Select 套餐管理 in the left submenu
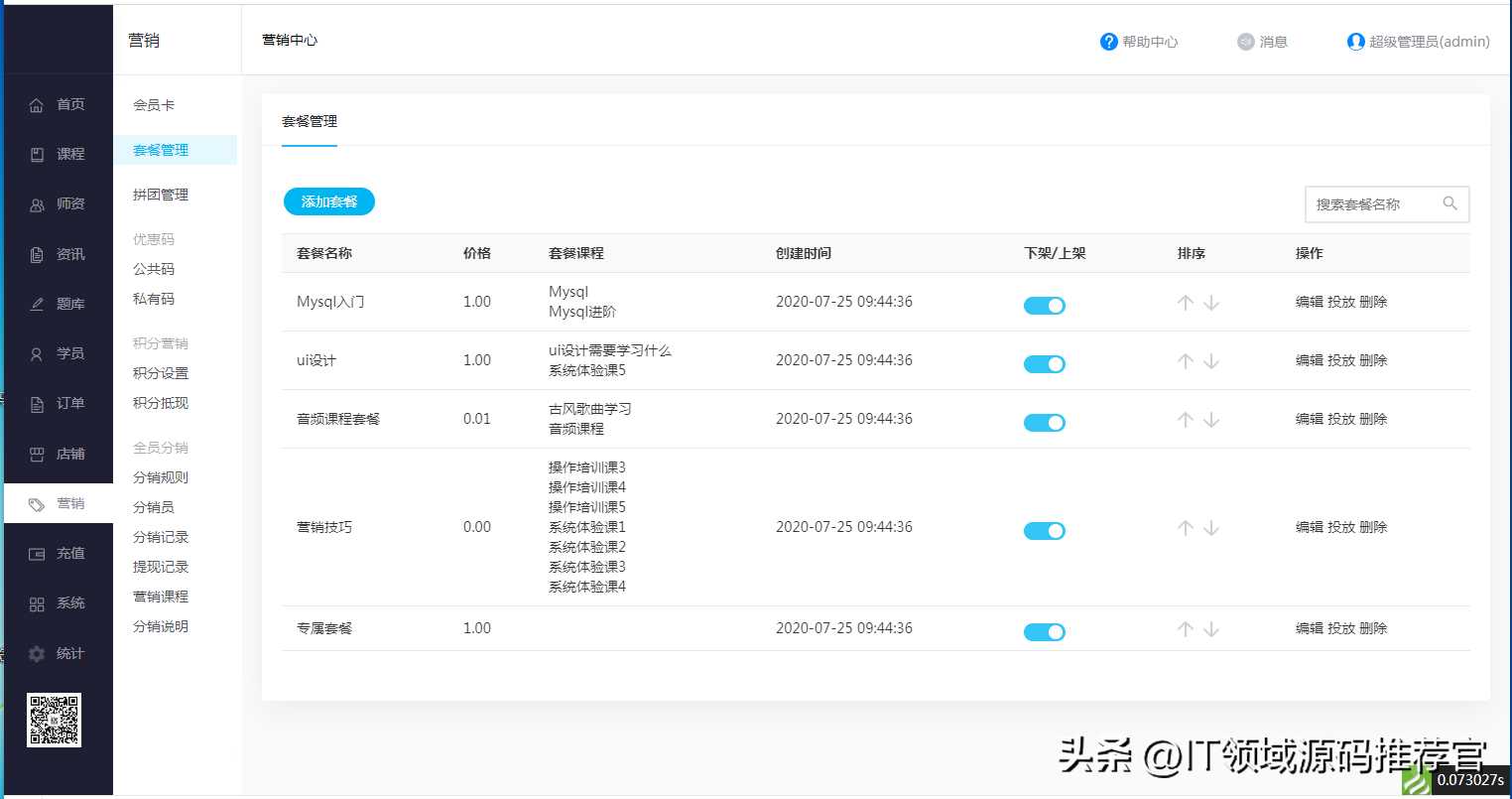 click(x=161, y=150)
